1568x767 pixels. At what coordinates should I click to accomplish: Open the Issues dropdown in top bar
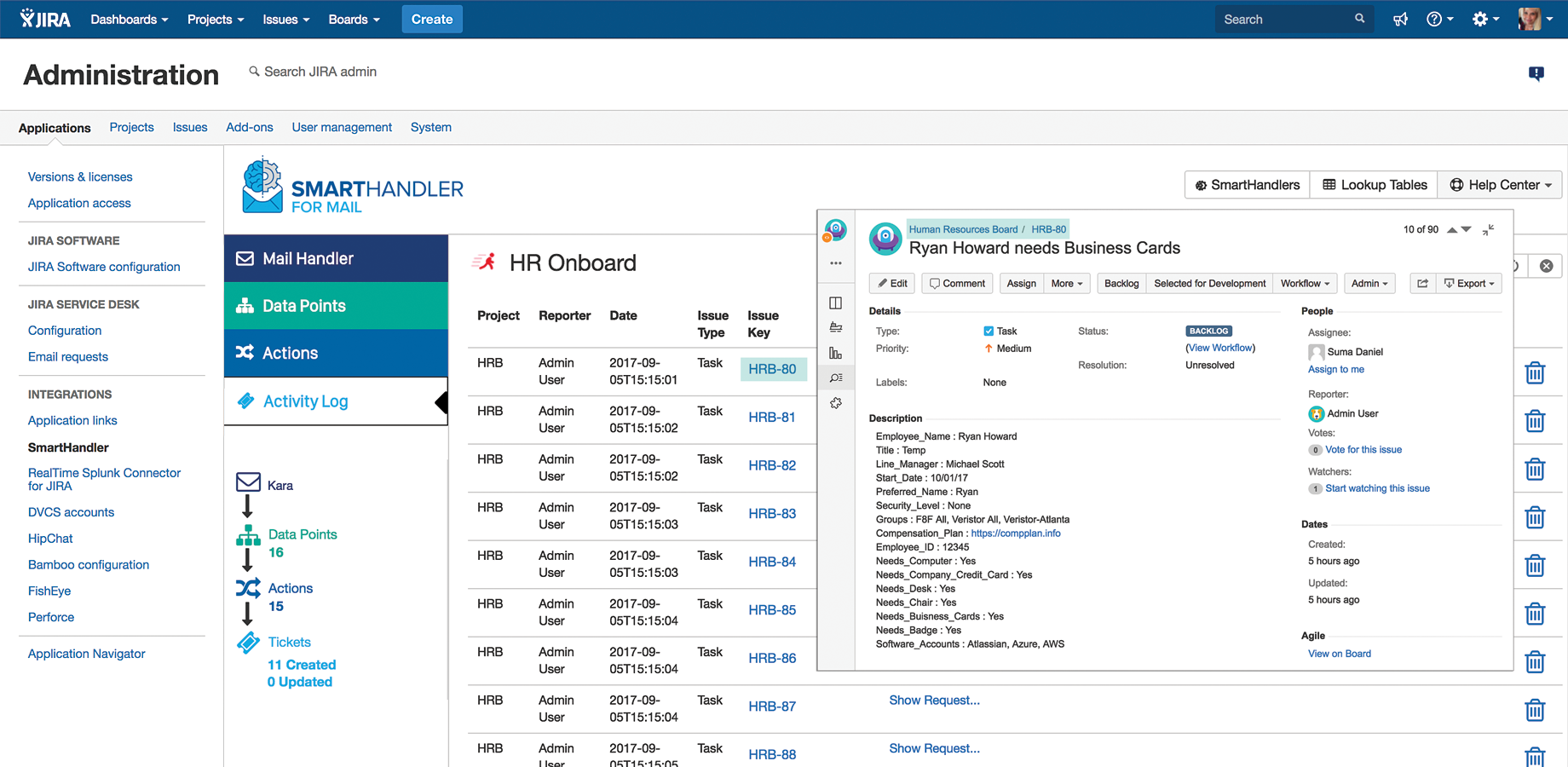[x=286, y=19]
